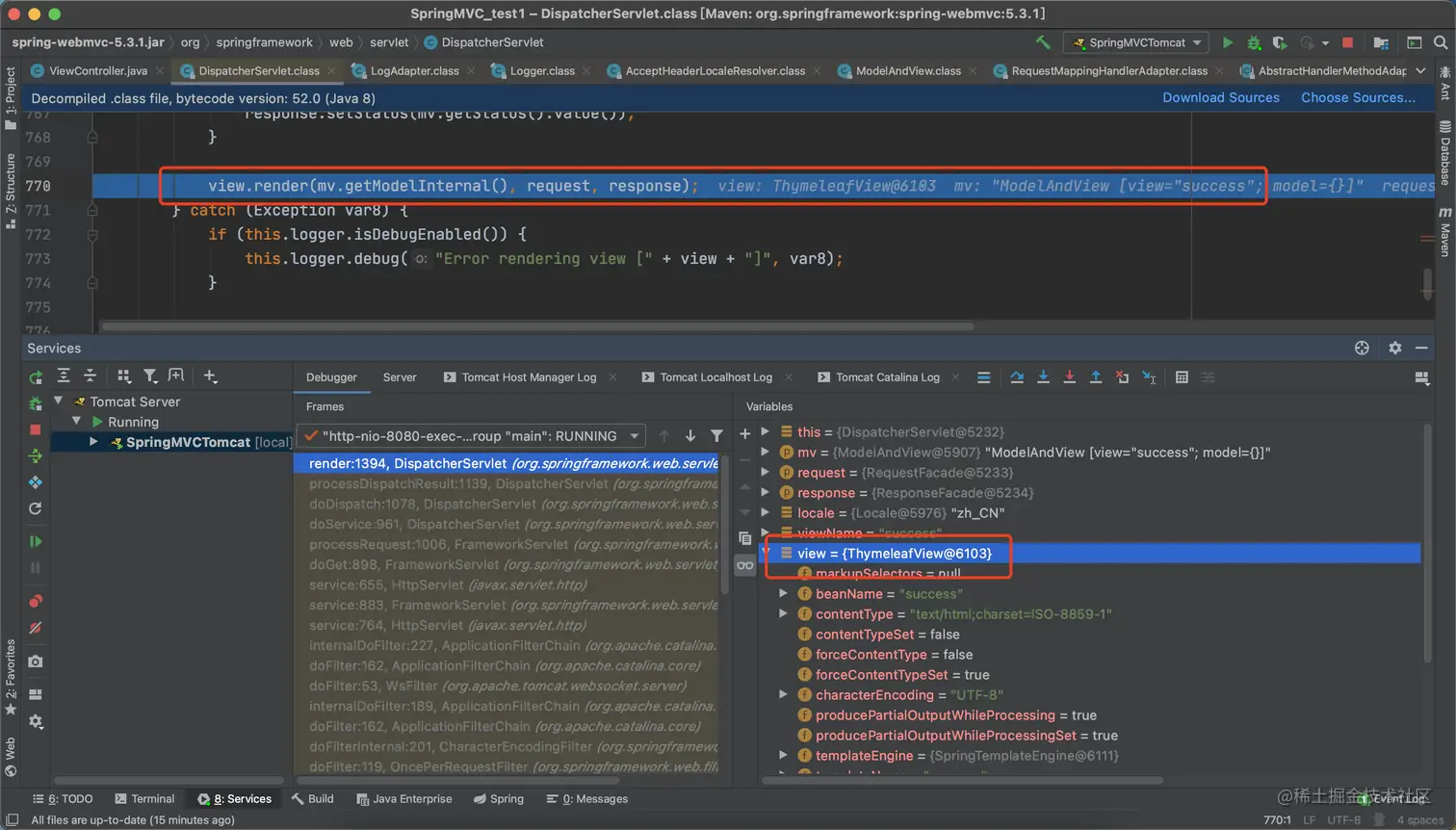View breakpoints with the red circles icon
1456x830 pixels.
[x=36, y=602]
